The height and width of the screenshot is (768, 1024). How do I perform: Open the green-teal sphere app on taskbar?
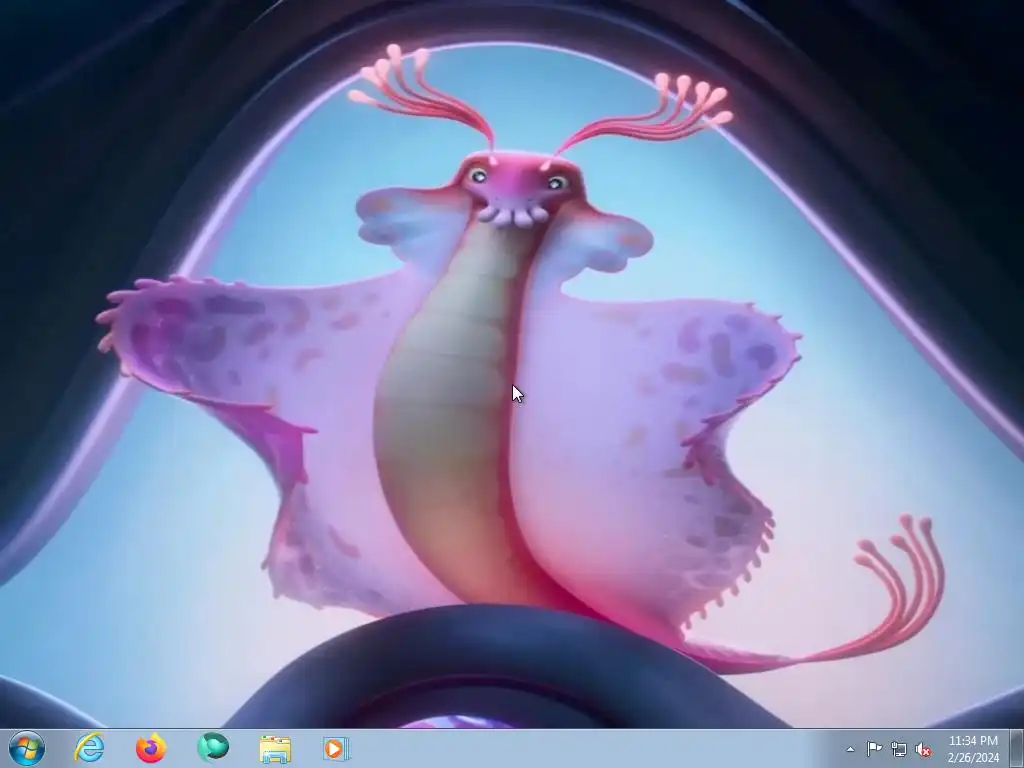pyautogui.click(x=213, y=748)
